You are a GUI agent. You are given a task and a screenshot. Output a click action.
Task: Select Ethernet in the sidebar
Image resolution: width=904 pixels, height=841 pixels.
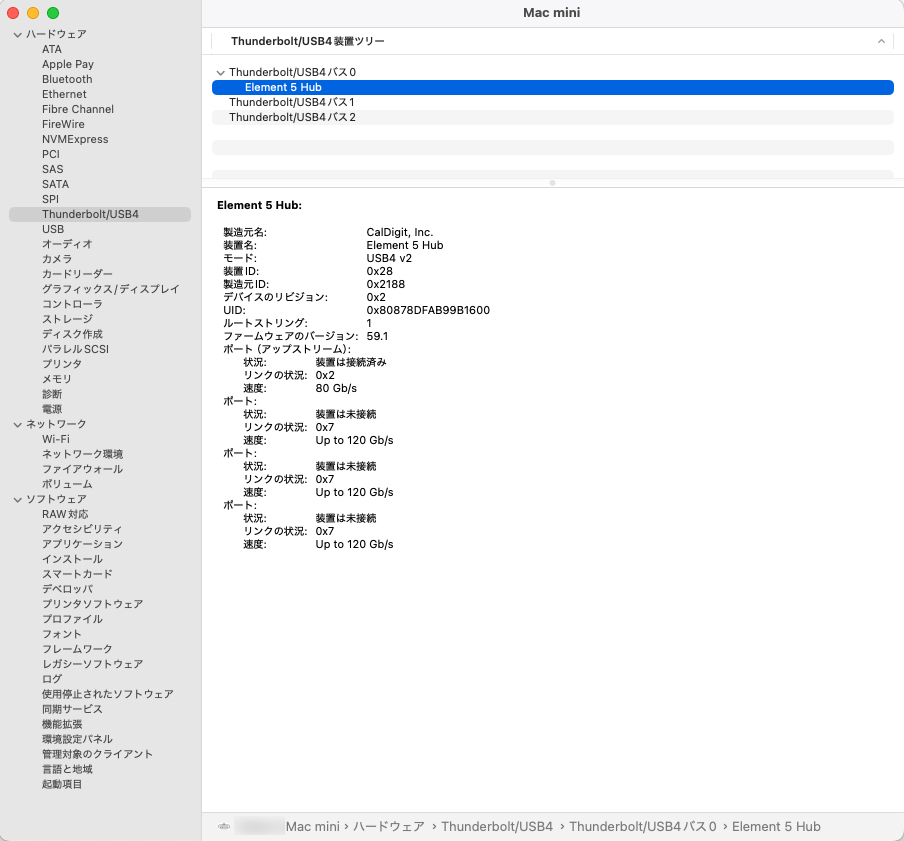(64, 95)
